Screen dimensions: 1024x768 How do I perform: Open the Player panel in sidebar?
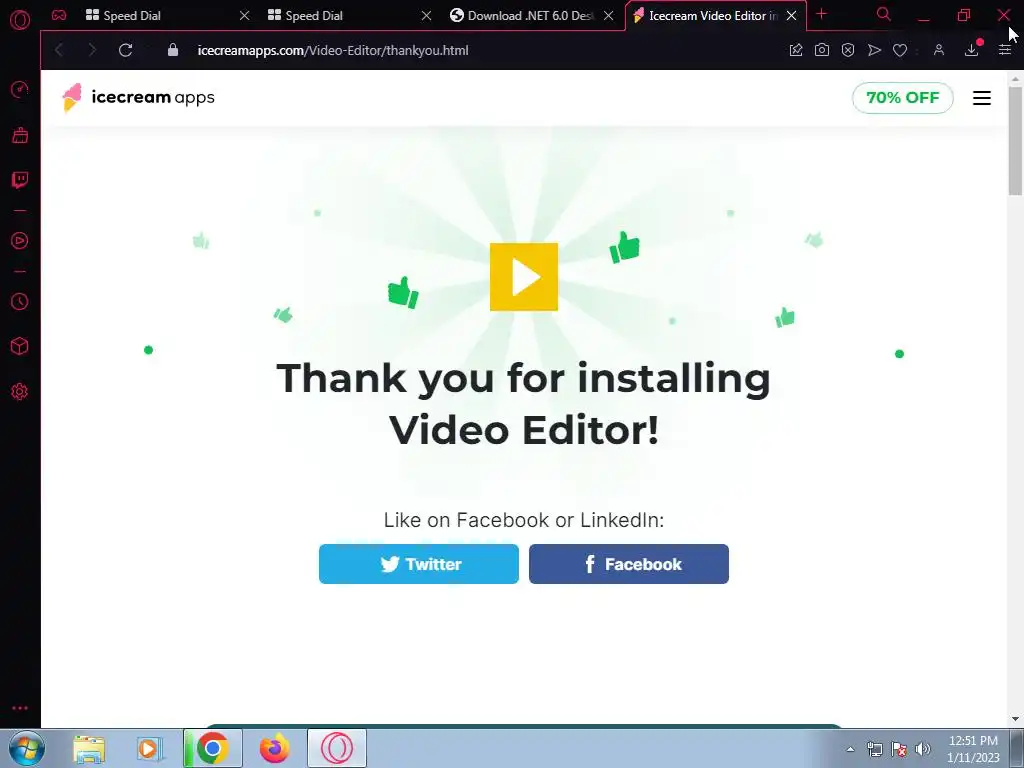pyautogui.click(x=20, y=240)
